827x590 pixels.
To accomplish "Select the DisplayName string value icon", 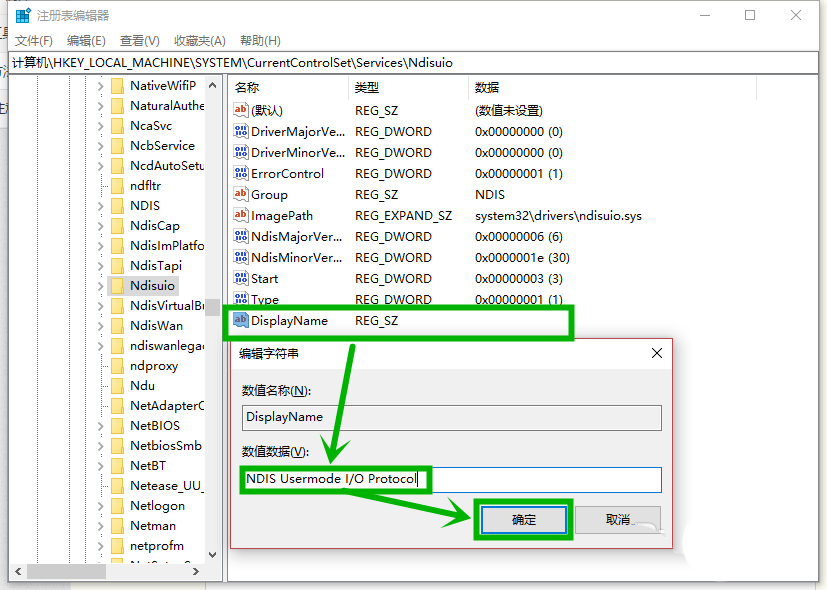I will [x=241, y=320].
